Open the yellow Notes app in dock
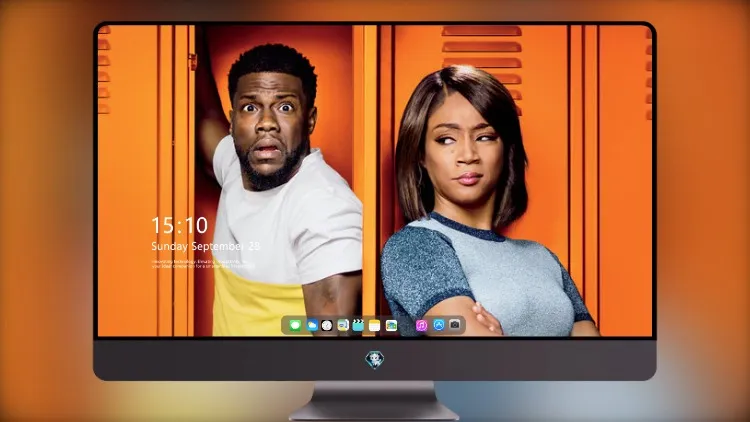 375,325
